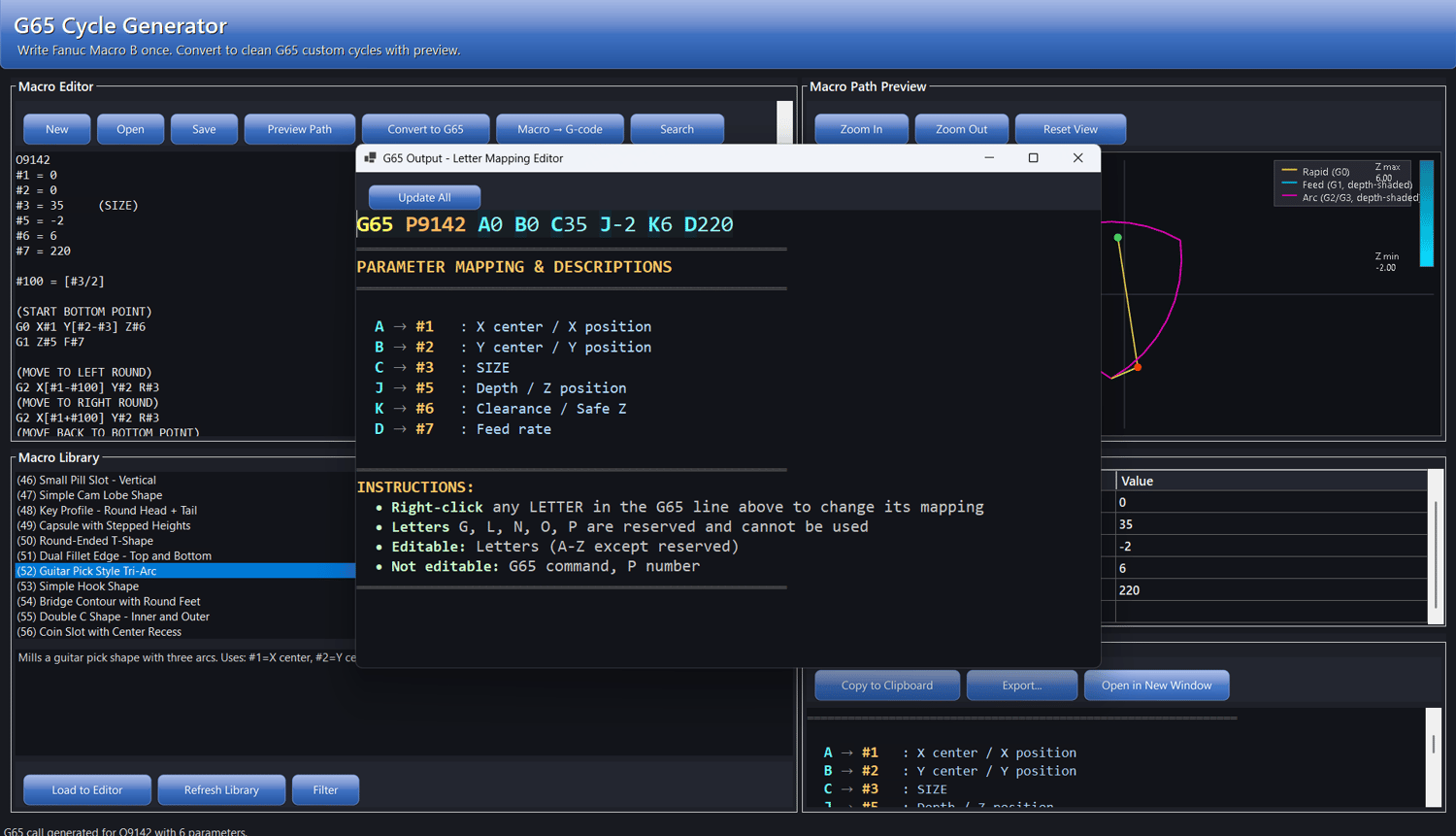Maximize the Letter Mapping Editor window
1456x836 pixels.
point(1033,158)
